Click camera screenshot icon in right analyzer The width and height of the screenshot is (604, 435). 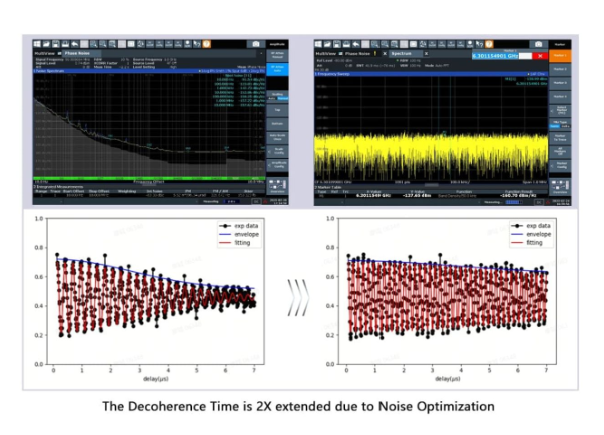(x=539, y=44)
